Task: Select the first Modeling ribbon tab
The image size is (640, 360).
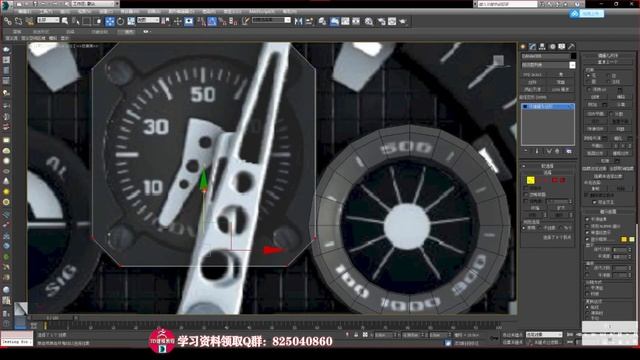Action: 17,31
